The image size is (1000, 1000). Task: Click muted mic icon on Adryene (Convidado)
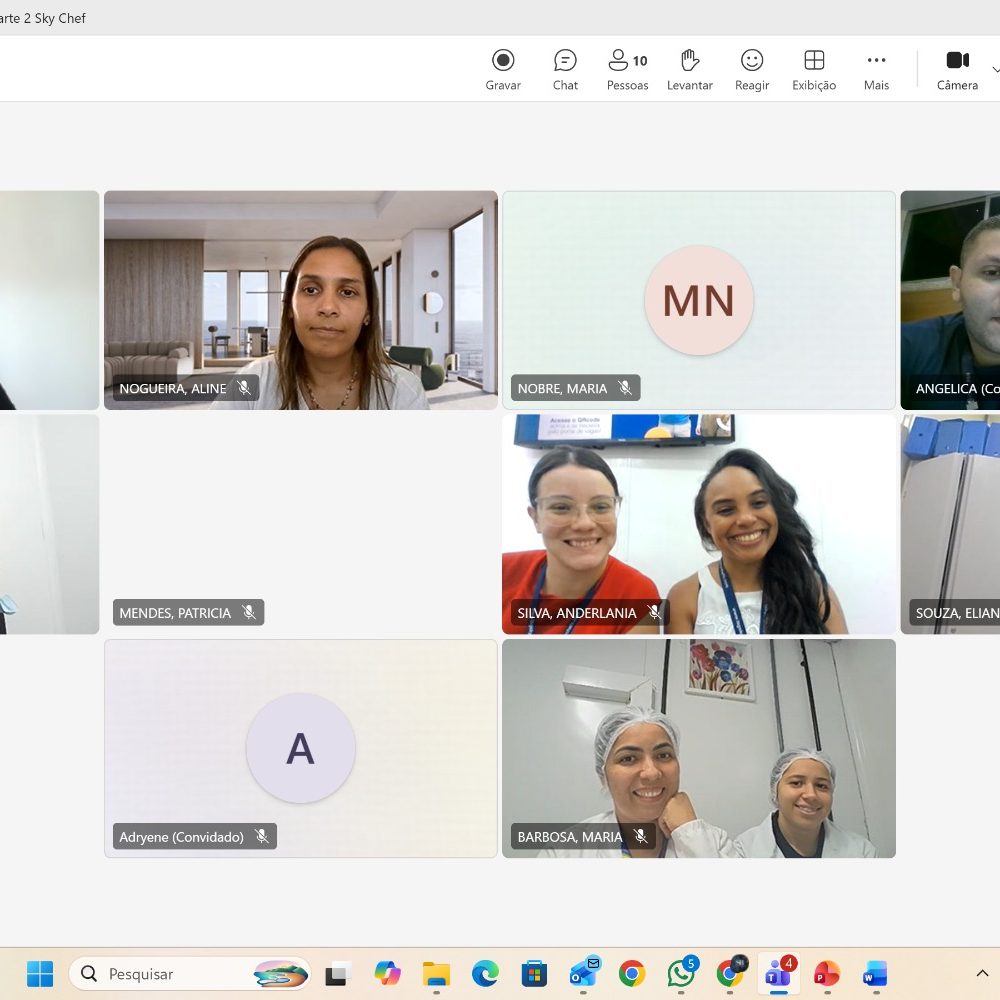261,836
